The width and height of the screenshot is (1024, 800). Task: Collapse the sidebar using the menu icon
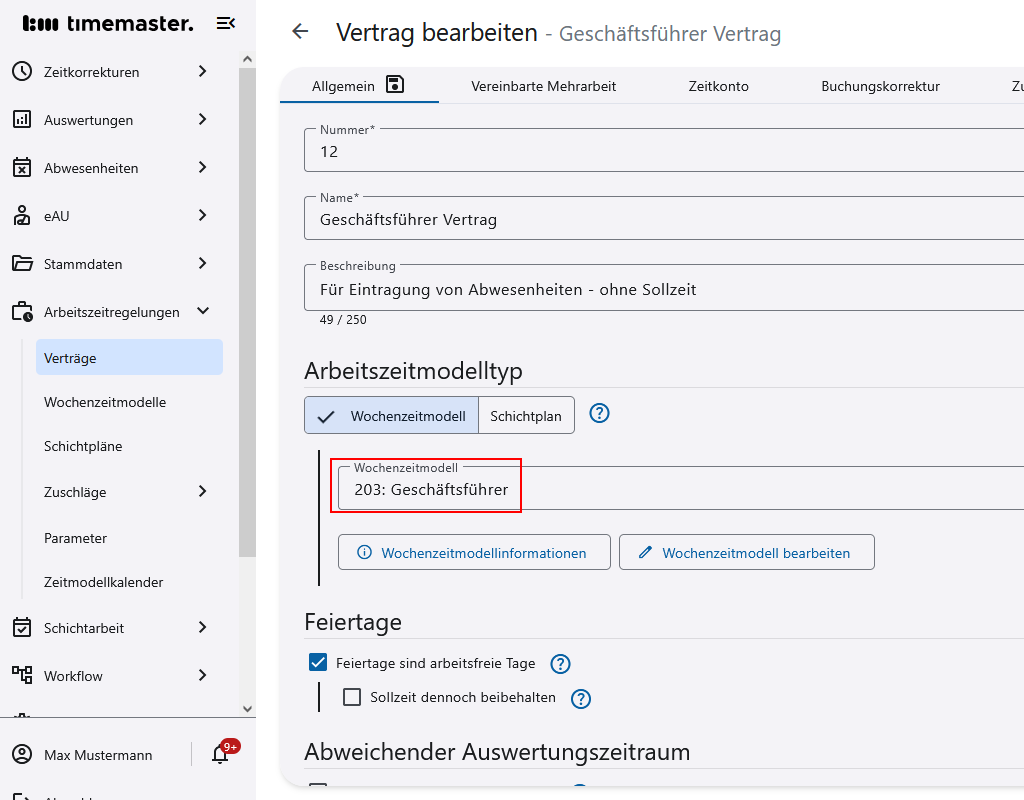click(x=227, y=22)
